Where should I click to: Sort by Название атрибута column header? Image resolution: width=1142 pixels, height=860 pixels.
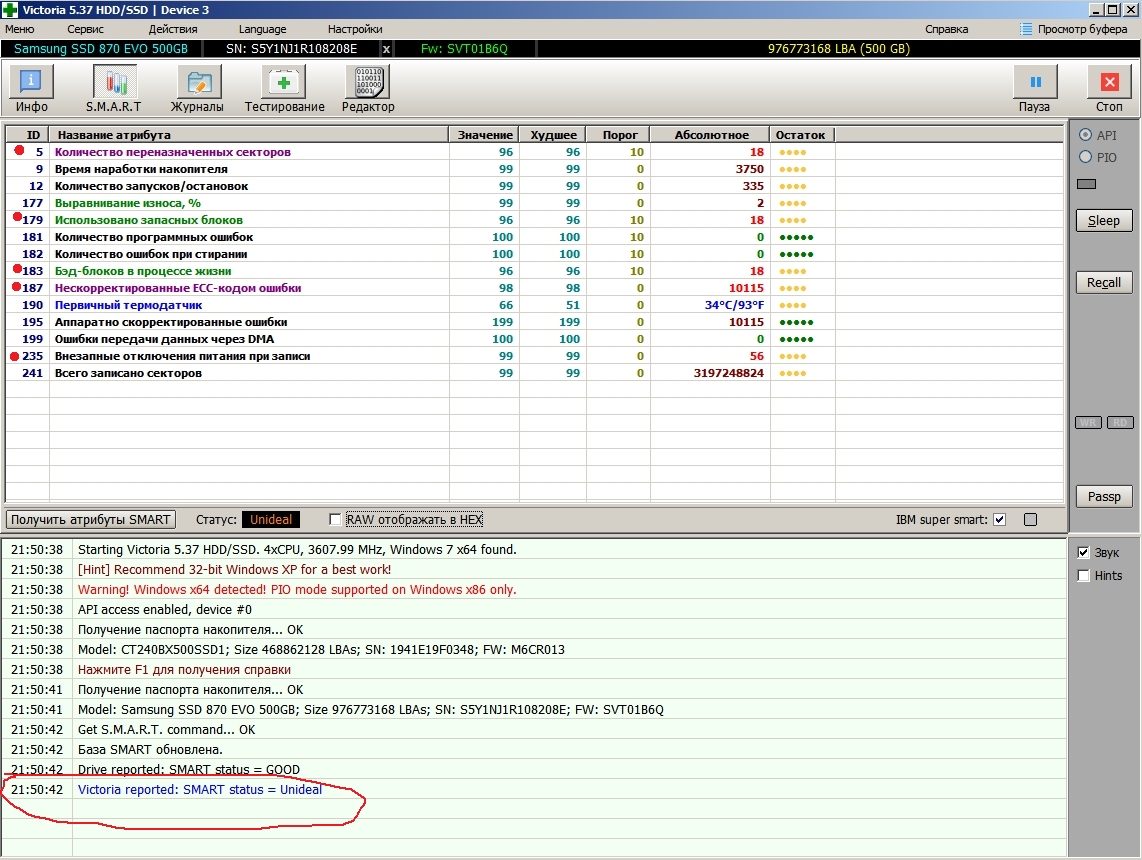(x=248, y=135)
